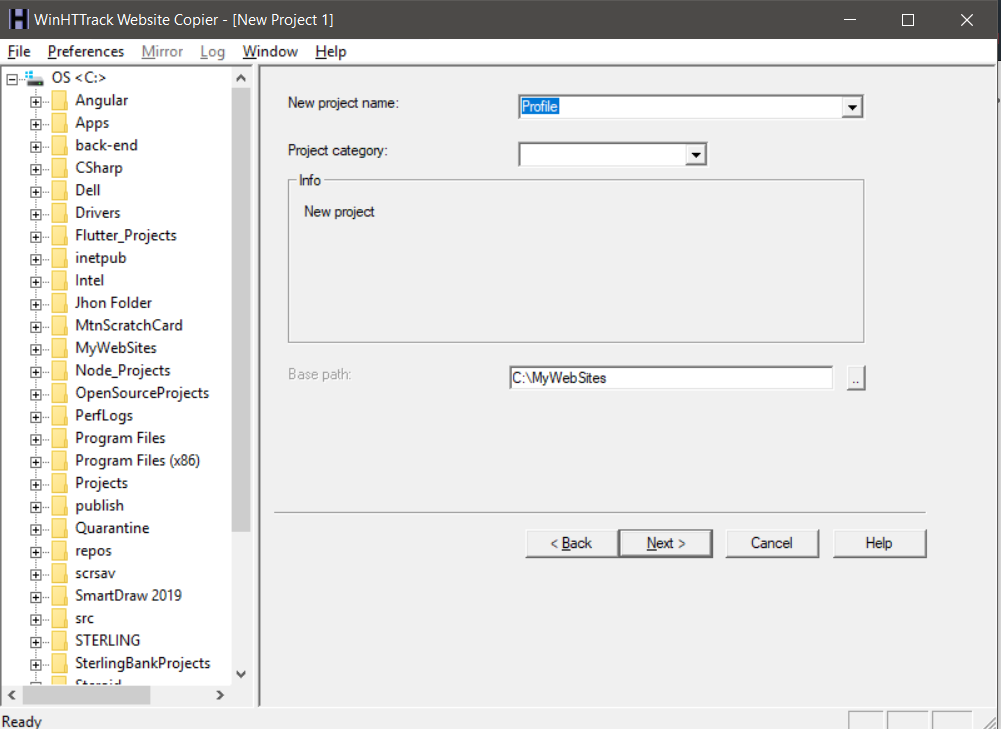The image size is (1001, 729).
Task: Open the Mirror menu
Action: 162,52
